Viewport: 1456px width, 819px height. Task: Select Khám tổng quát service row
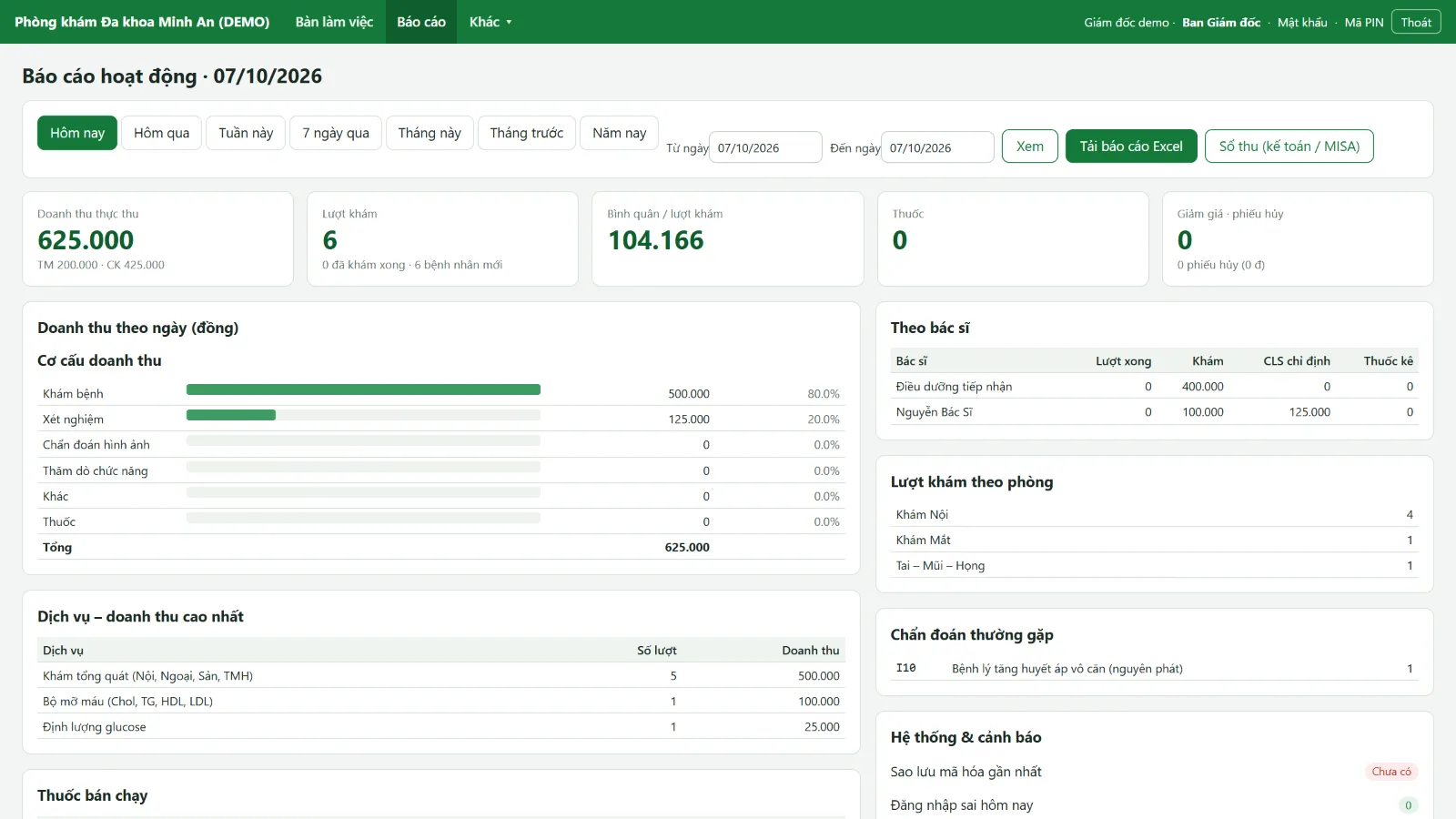(441, 676)
